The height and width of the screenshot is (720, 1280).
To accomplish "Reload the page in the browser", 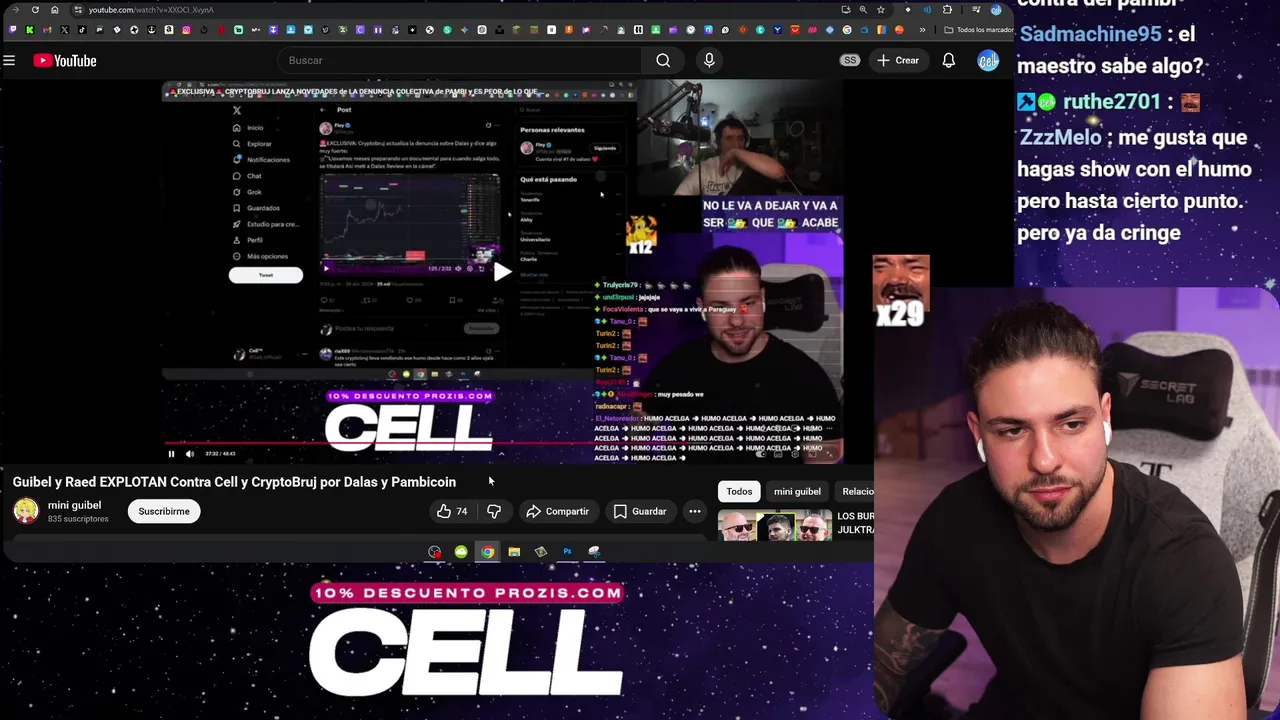I will point(35,10).
